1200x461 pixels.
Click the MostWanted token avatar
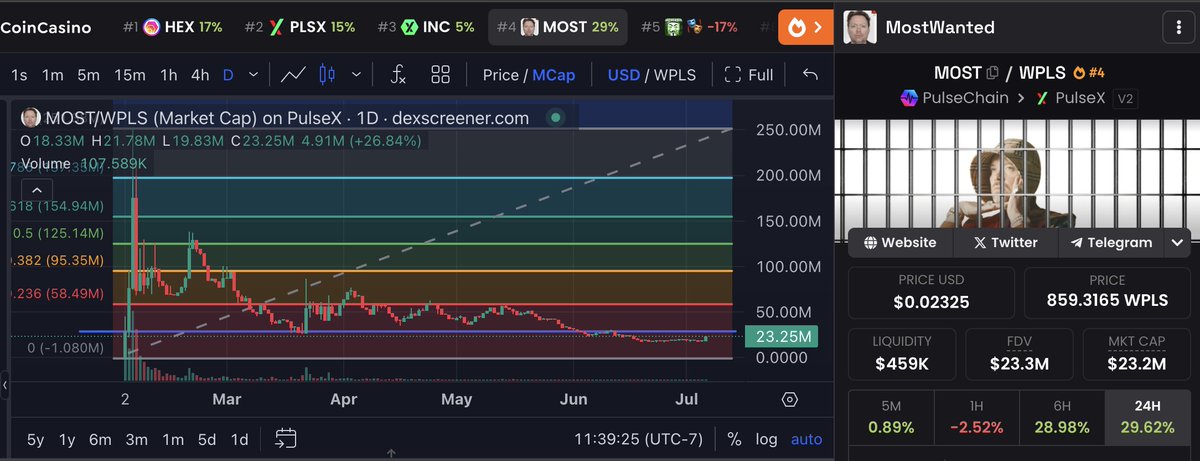pyautogui.click(x=861, y=27)
